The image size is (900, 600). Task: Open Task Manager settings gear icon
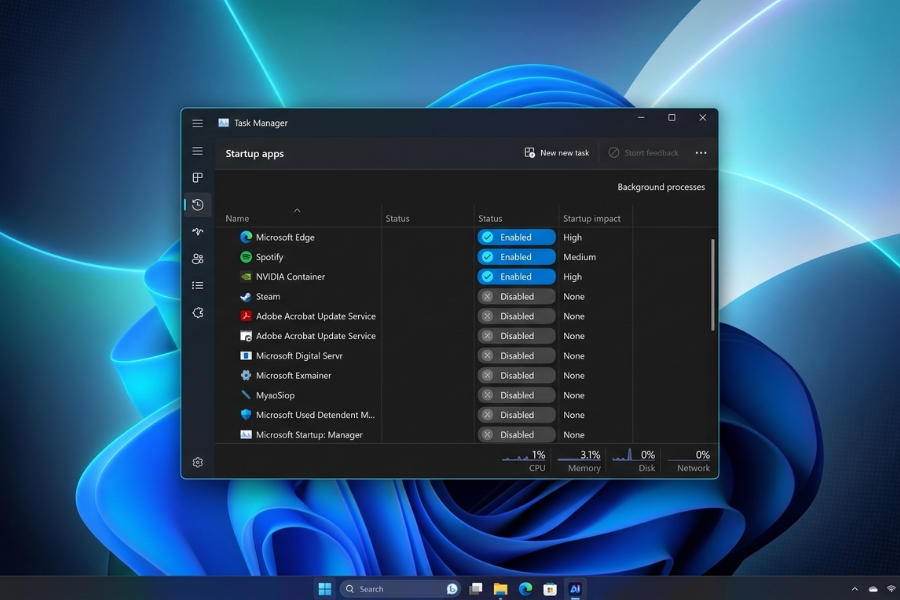[x=197, y=462]
